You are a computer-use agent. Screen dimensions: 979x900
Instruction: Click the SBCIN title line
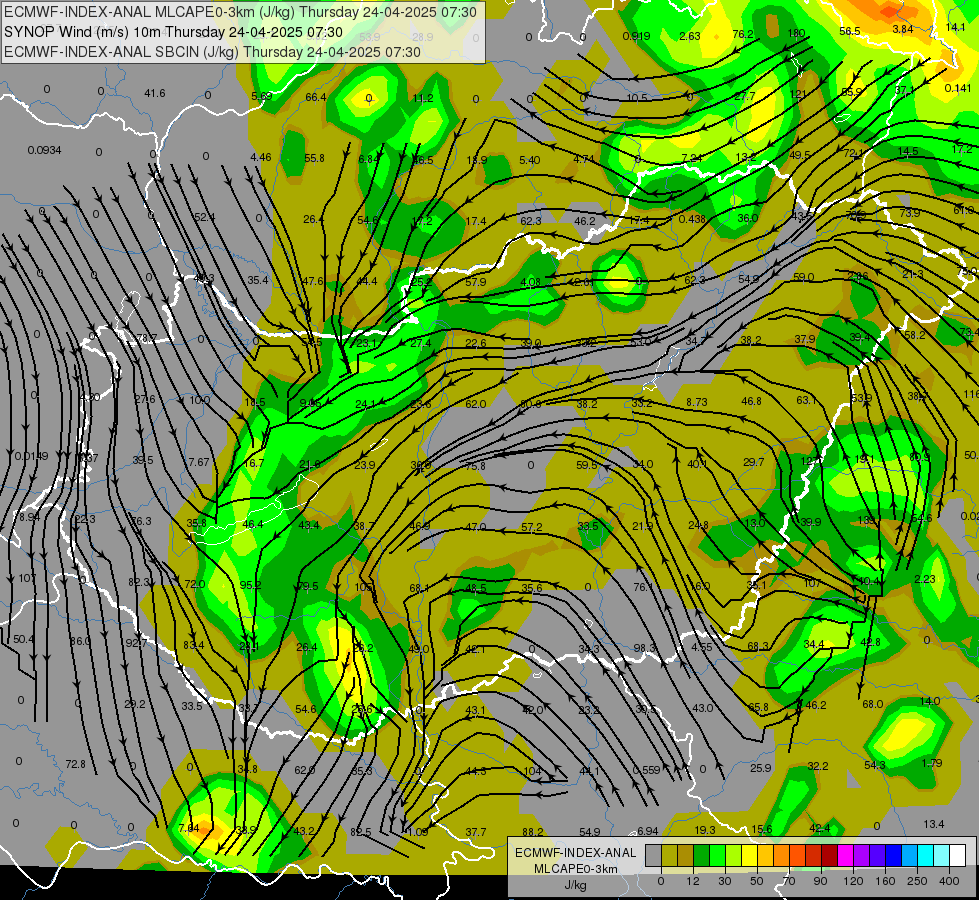coord(212,52)
